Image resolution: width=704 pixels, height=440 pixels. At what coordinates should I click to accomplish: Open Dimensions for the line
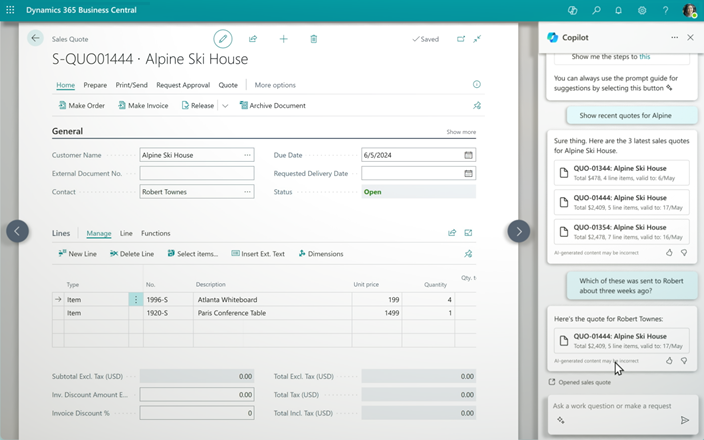[321, 254]
